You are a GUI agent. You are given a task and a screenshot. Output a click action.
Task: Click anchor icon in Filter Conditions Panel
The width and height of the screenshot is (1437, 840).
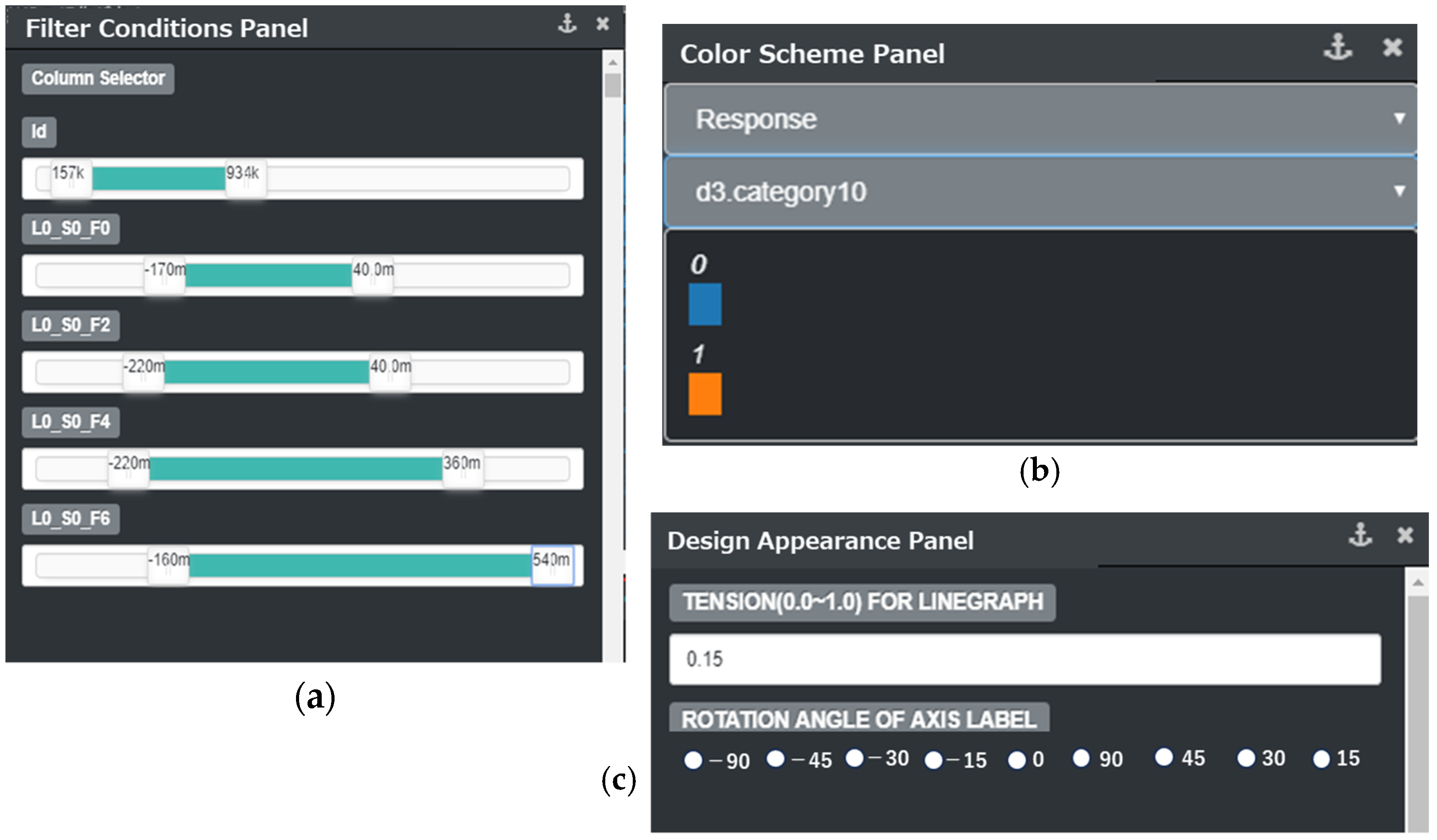567,24
